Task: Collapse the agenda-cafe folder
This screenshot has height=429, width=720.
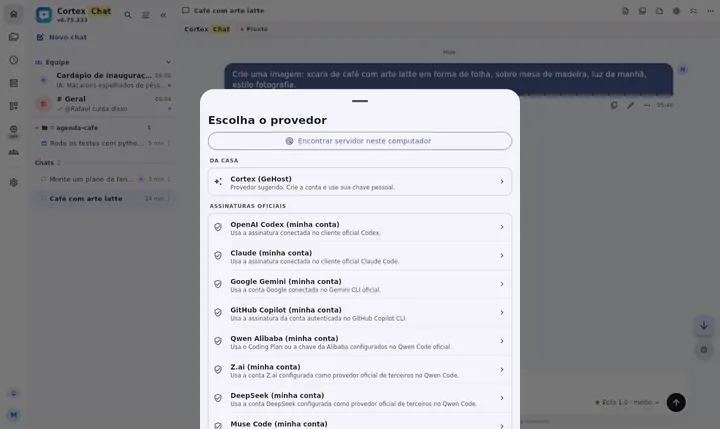Action: click(37, 128)
